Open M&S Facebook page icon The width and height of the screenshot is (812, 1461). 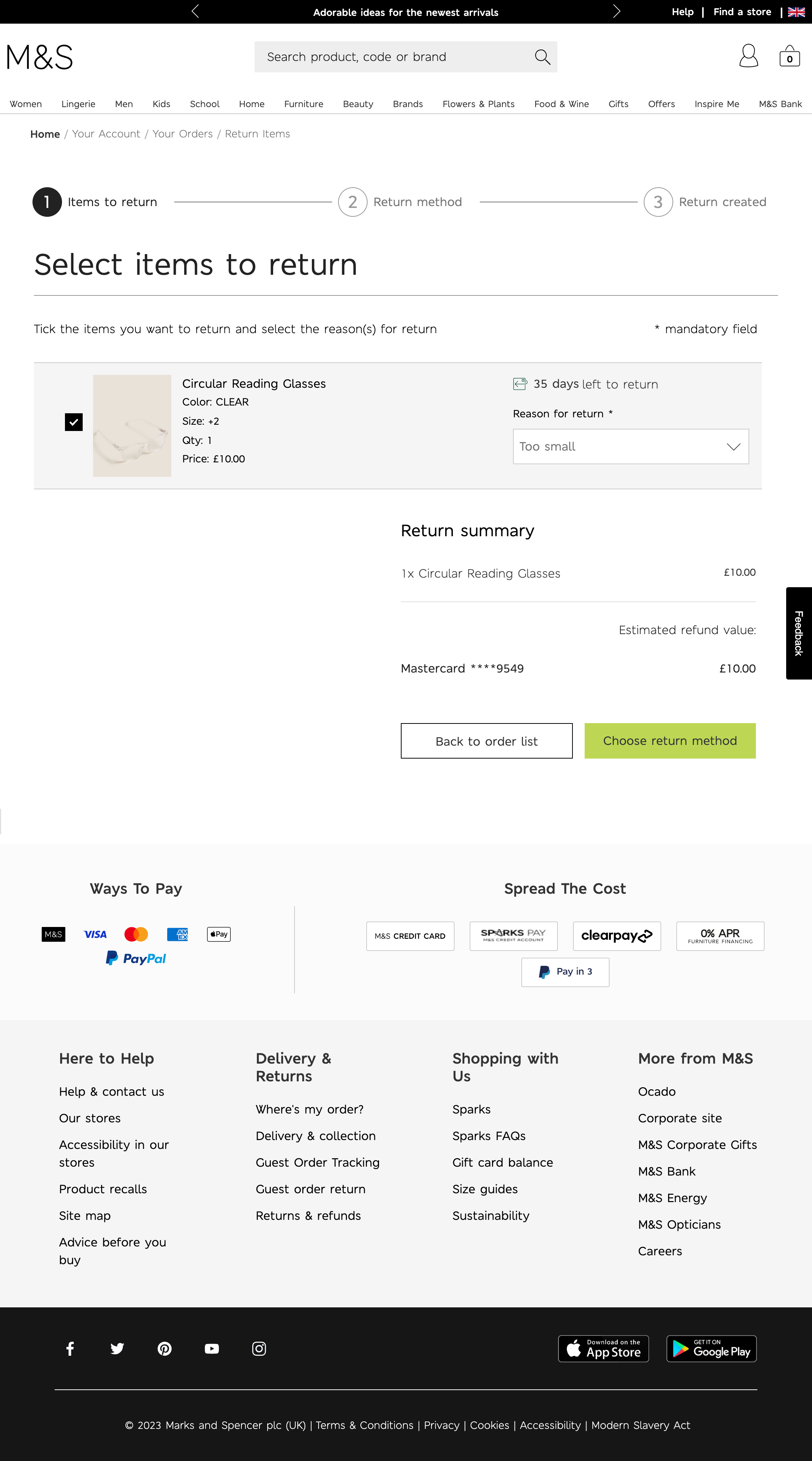click(70, 1349)
